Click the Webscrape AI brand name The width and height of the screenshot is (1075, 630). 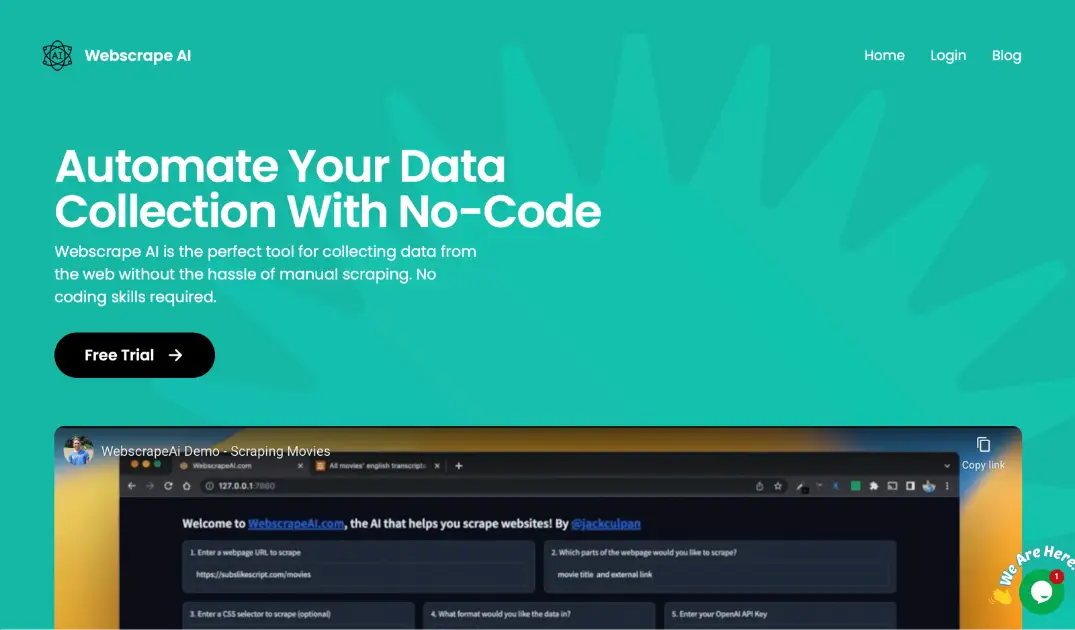[138, 56]
